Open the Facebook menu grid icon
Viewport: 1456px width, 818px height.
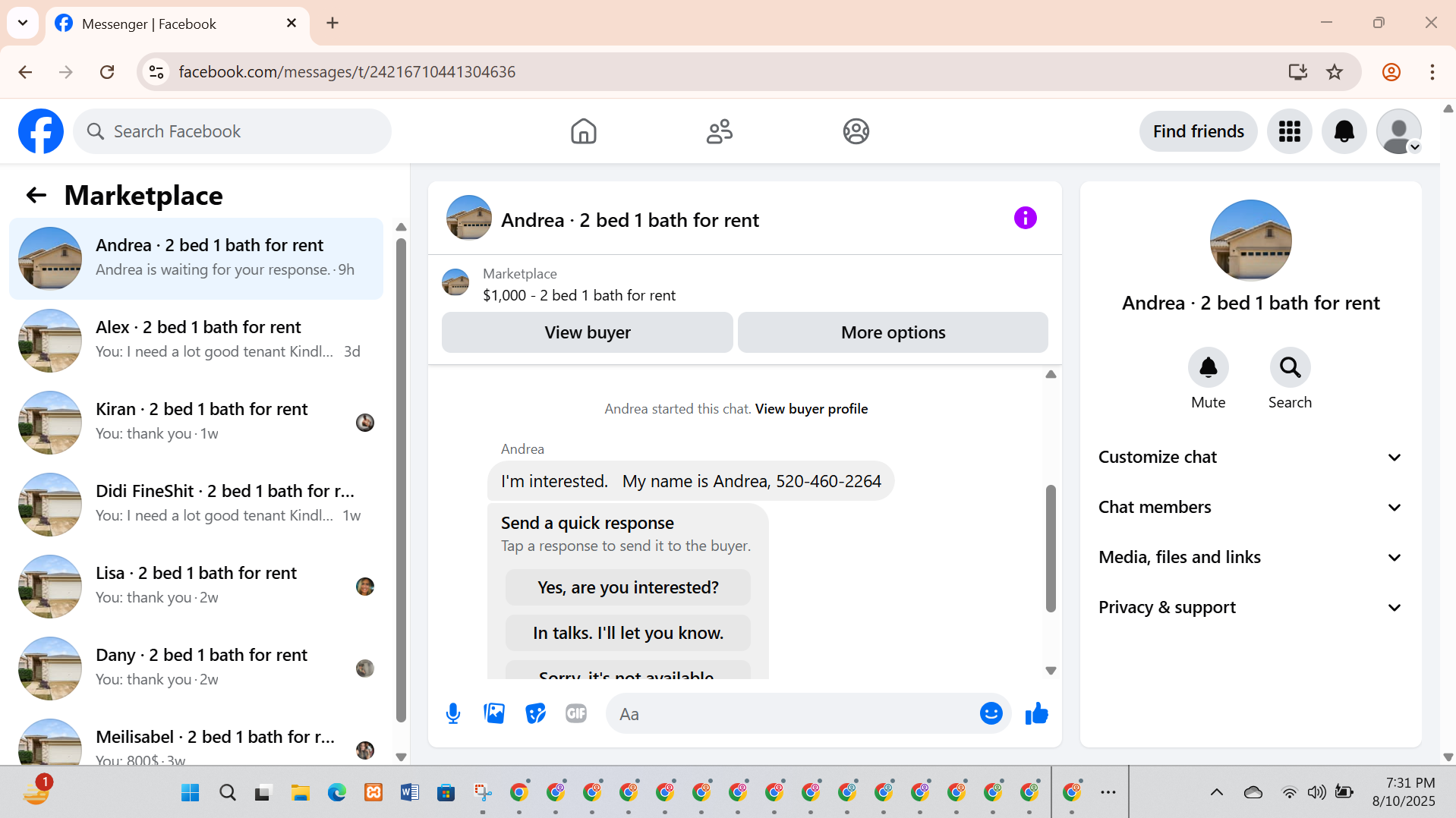point(1289,131)
